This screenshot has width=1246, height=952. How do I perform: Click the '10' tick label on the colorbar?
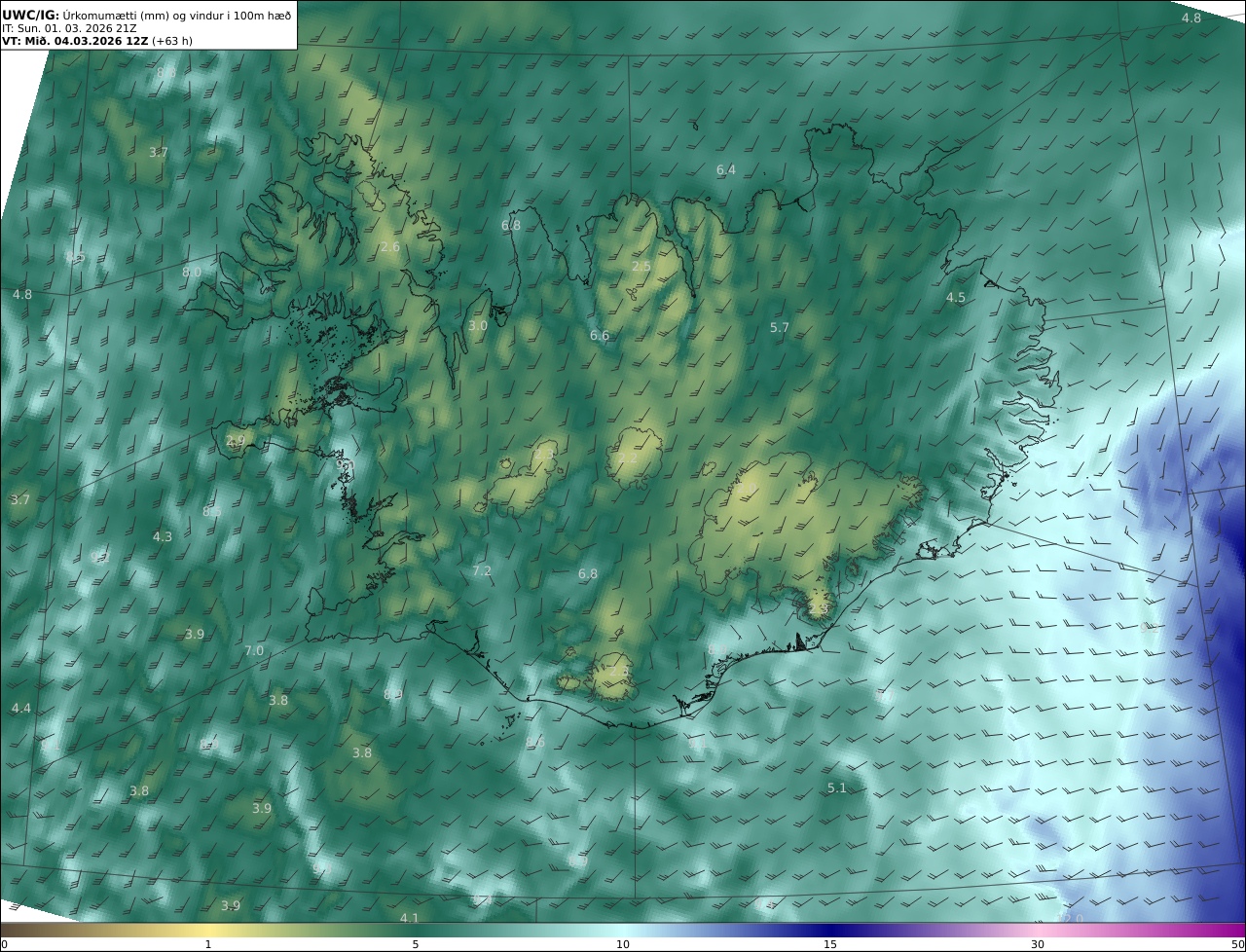point(623,944)
